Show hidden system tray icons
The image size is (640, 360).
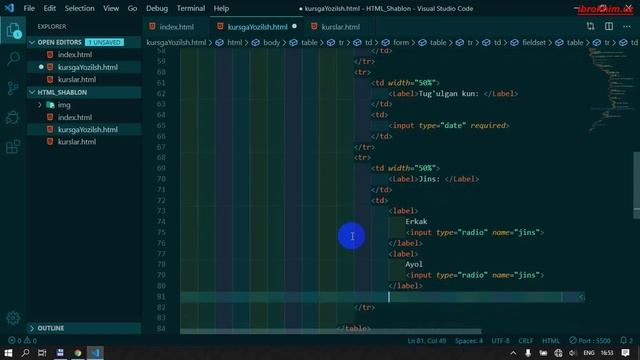pyautogui.click(x=513, y=353)
